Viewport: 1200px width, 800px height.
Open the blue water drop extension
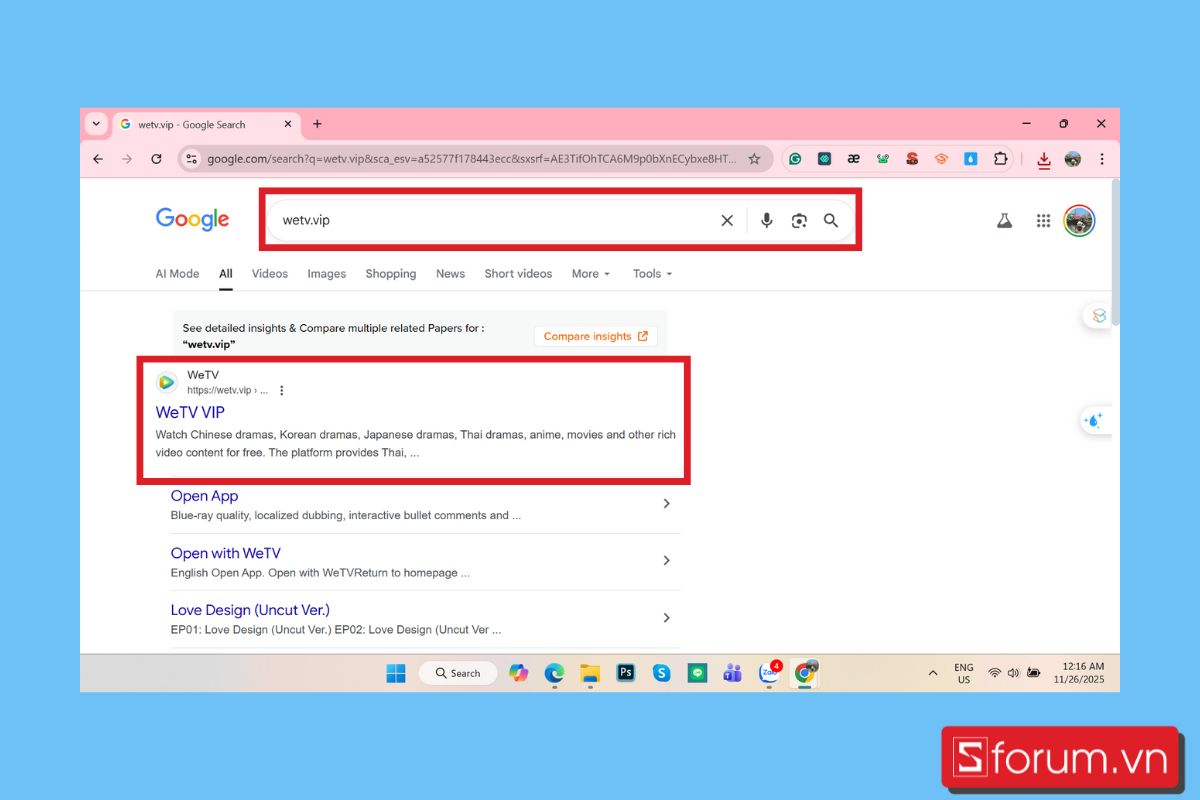(x=970, y=159)
